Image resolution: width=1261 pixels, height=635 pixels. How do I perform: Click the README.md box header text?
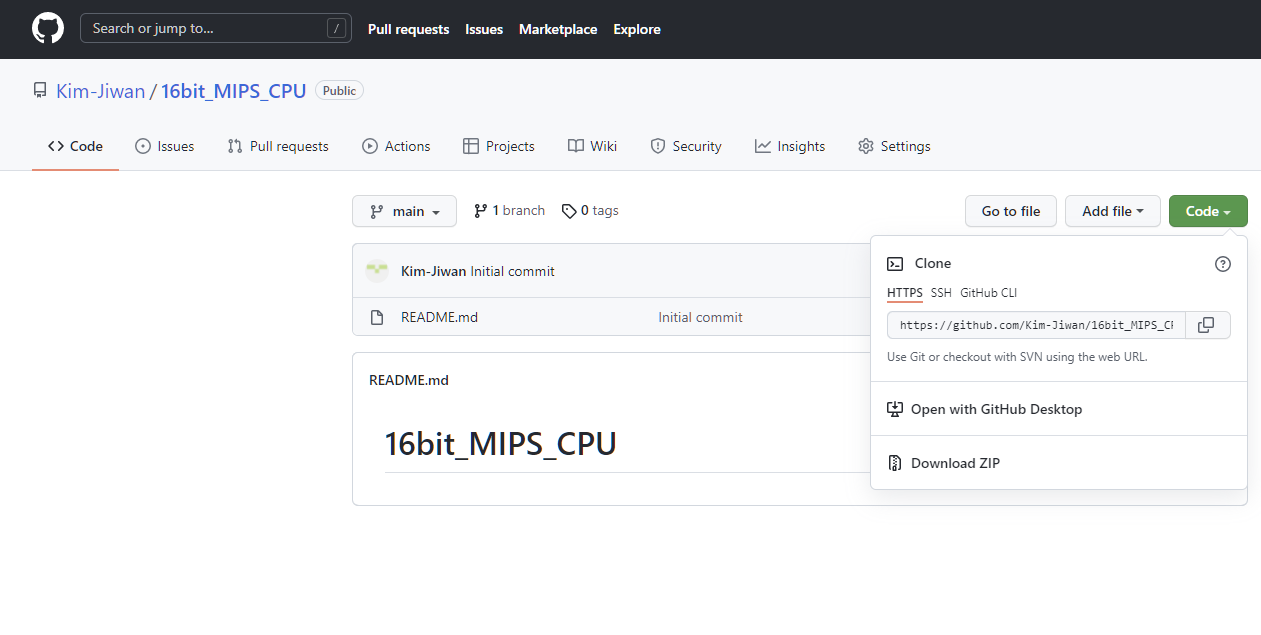click(x=409, y=380)
